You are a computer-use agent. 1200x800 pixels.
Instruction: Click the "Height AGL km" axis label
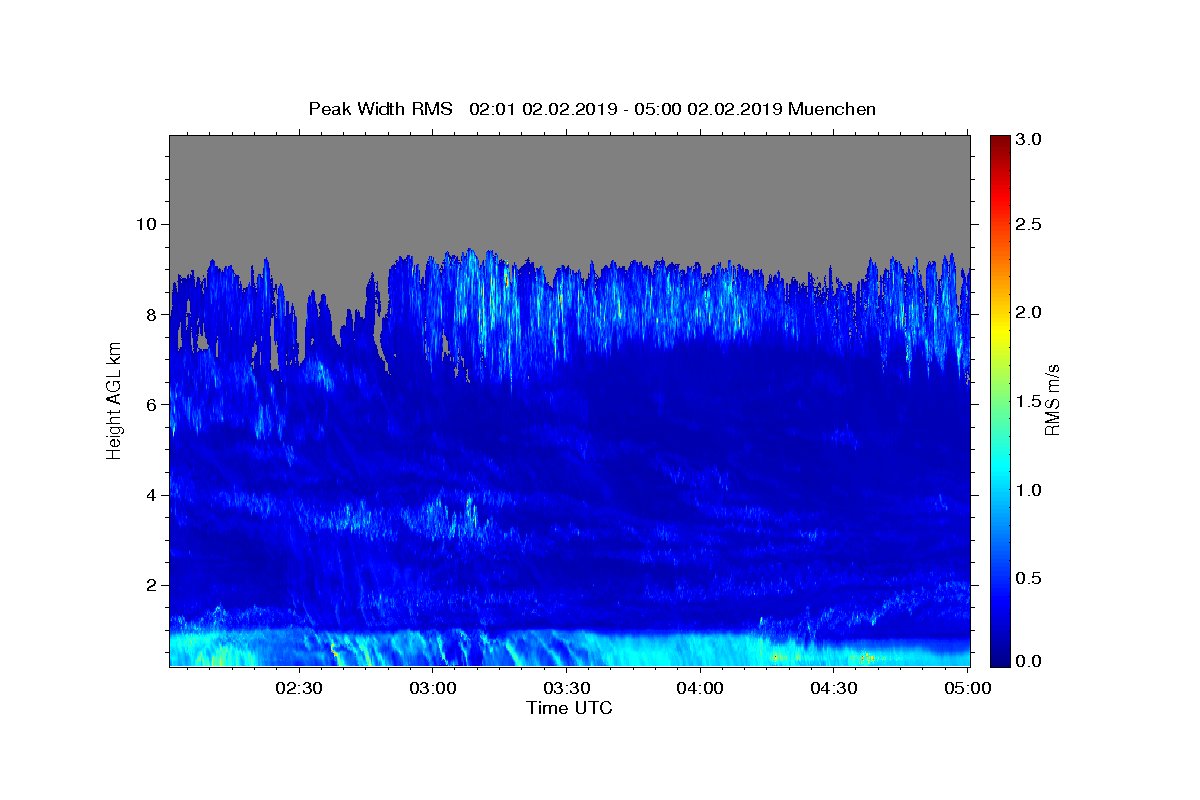pos(114,399)
